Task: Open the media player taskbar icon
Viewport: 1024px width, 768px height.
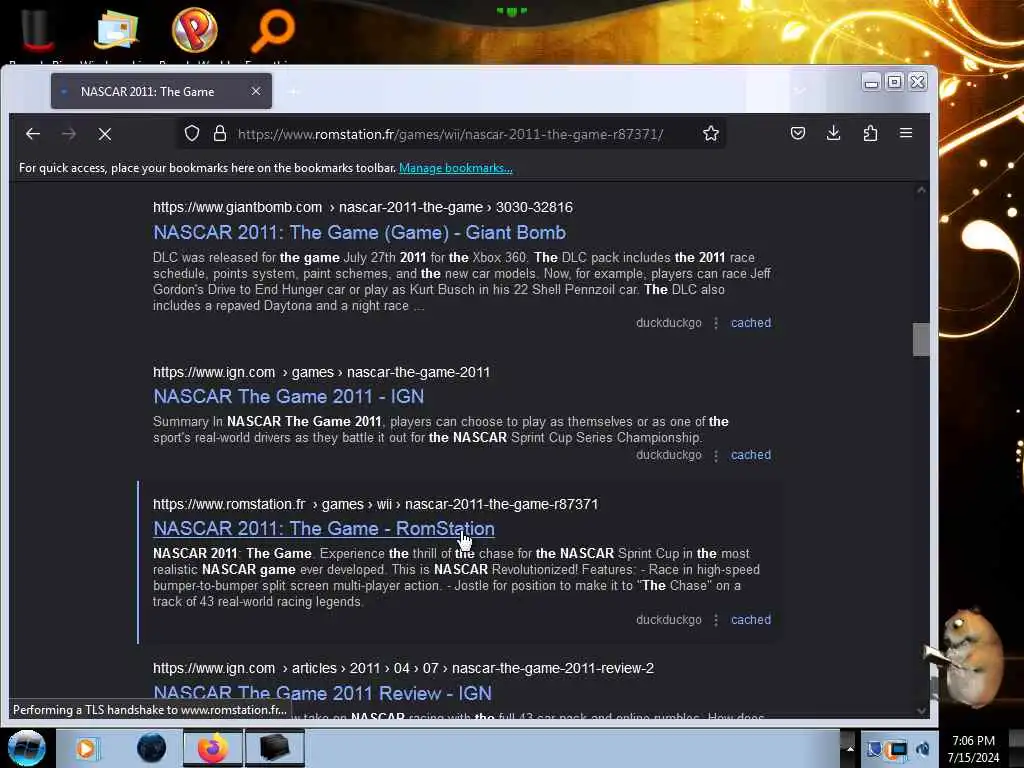Action: [x=86, y=748]
